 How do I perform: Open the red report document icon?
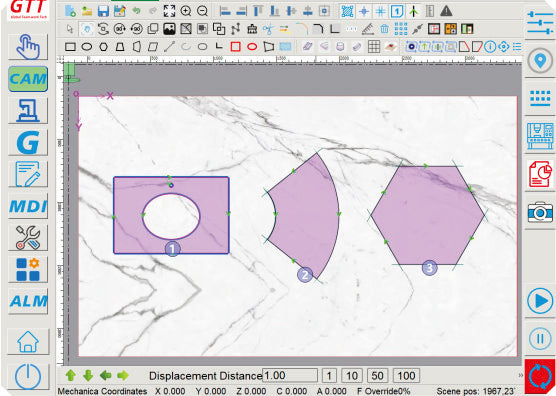[x=540, y=174]
